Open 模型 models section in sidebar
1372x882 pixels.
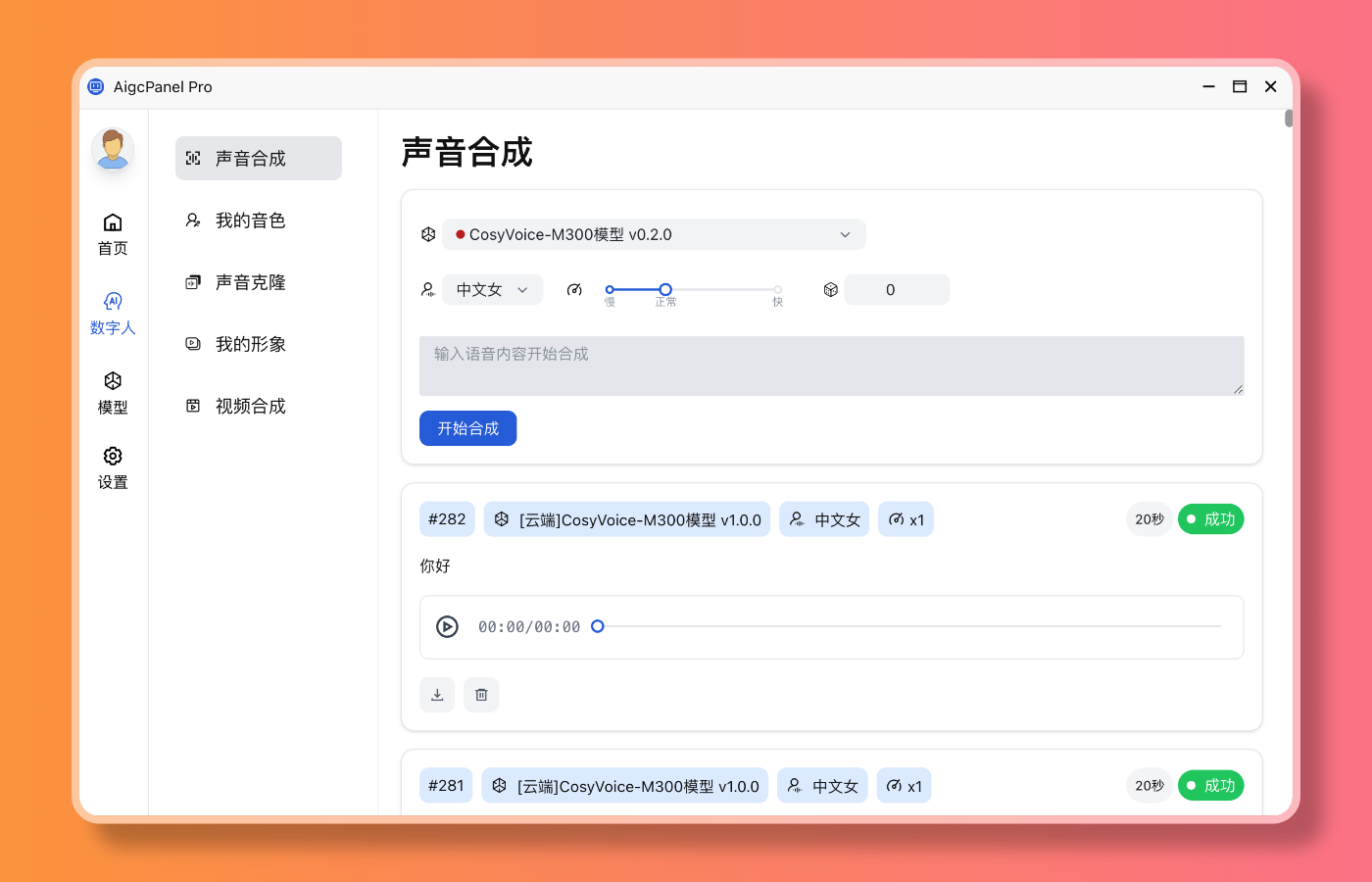point(113,392)
